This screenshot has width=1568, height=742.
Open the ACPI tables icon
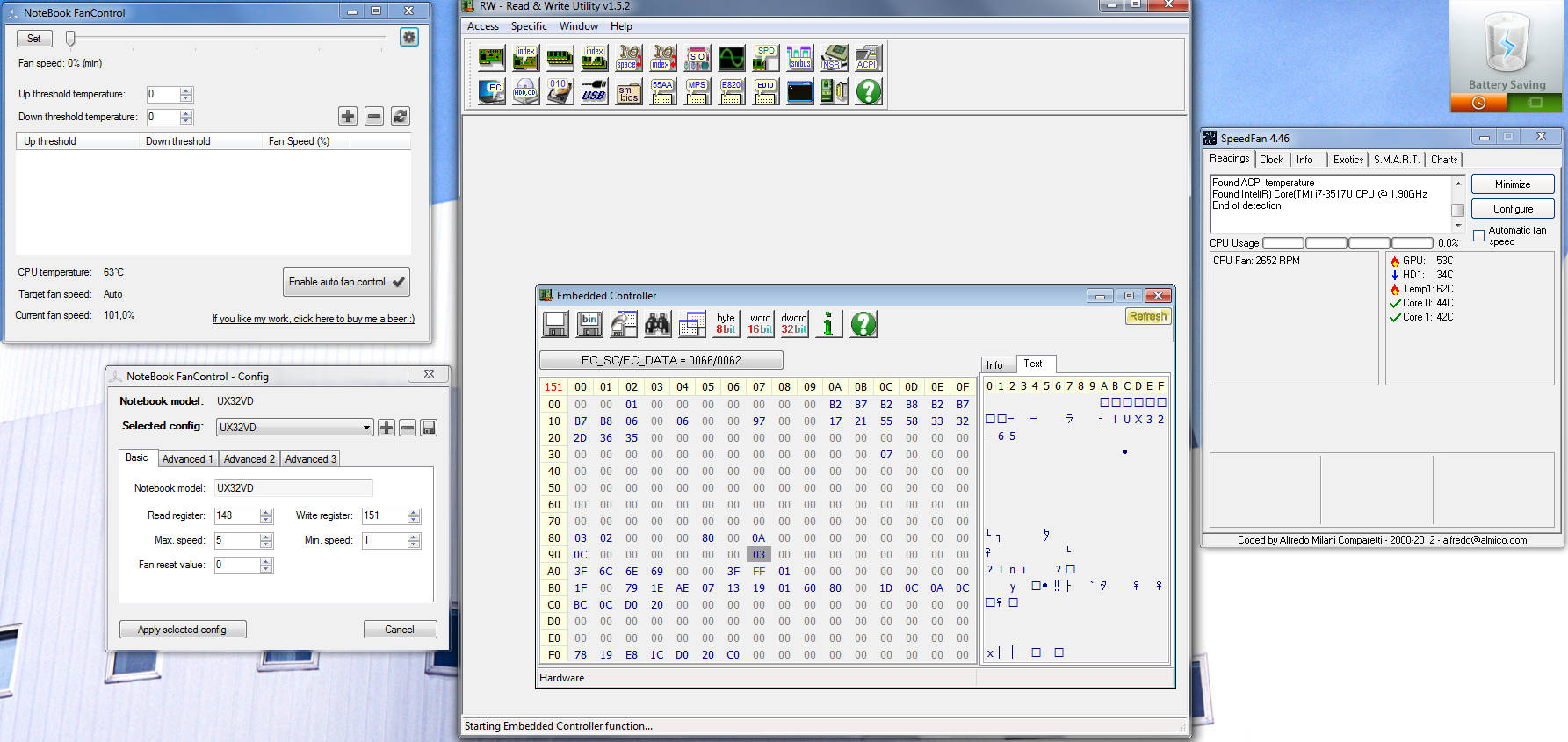[868, 58]
